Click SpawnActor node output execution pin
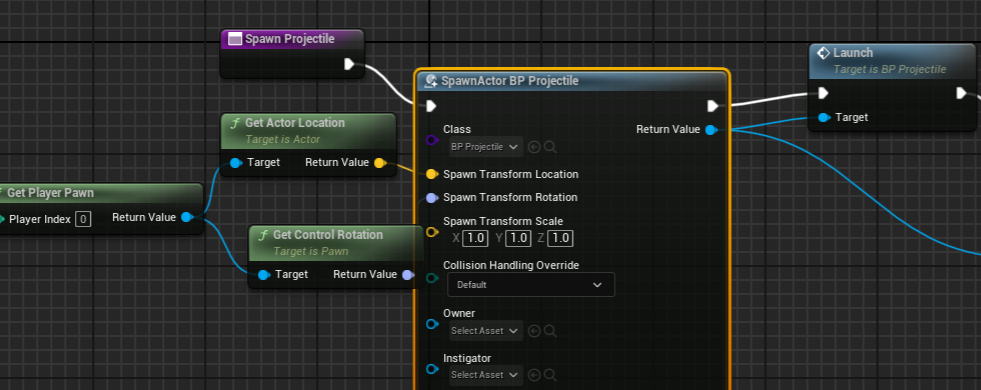981x390 pixels. pyautogui.click(x=713, y=106)
